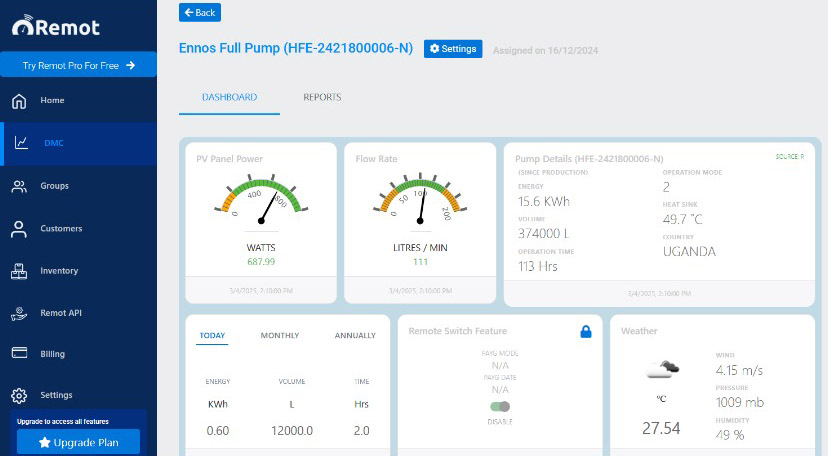828x456 pixels.
Task: Click the lock icon on Remote Switch
Action: pyautogui.click(x=586, y=331)
